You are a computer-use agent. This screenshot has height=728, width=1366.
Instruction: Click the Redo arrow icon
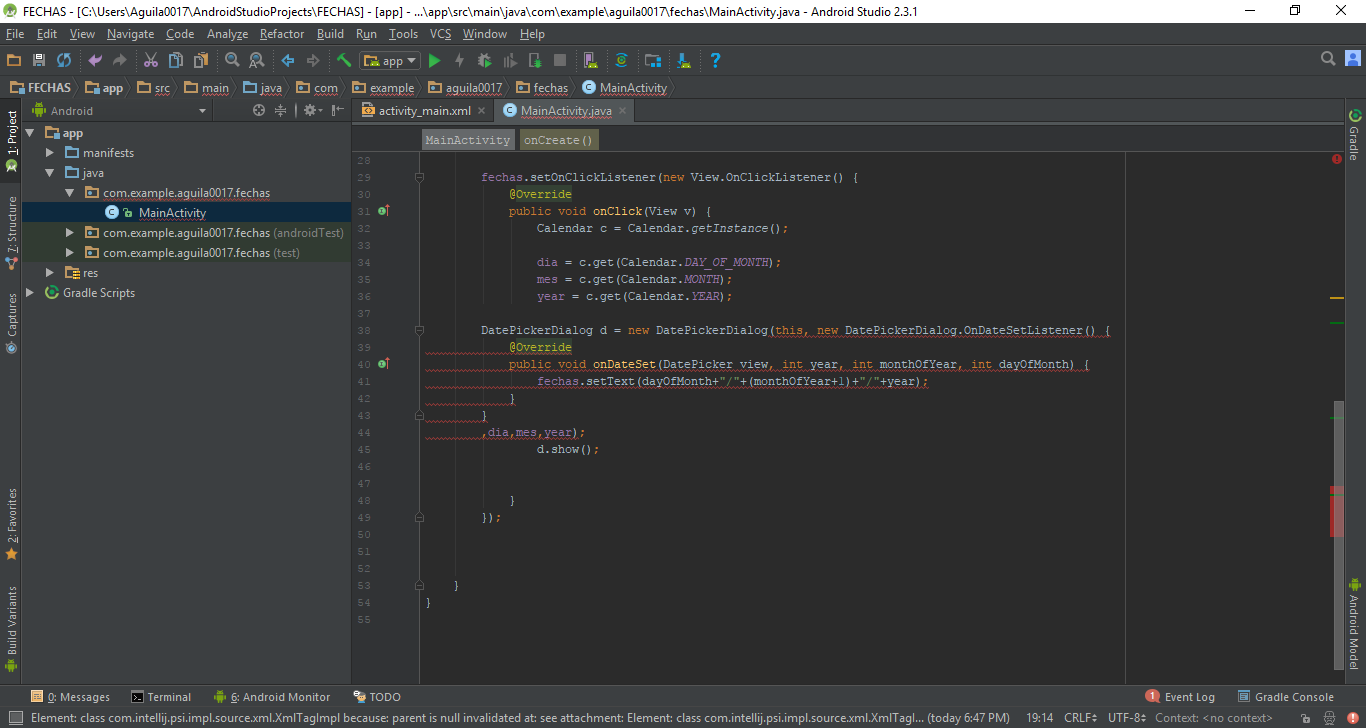coord(120,61)
